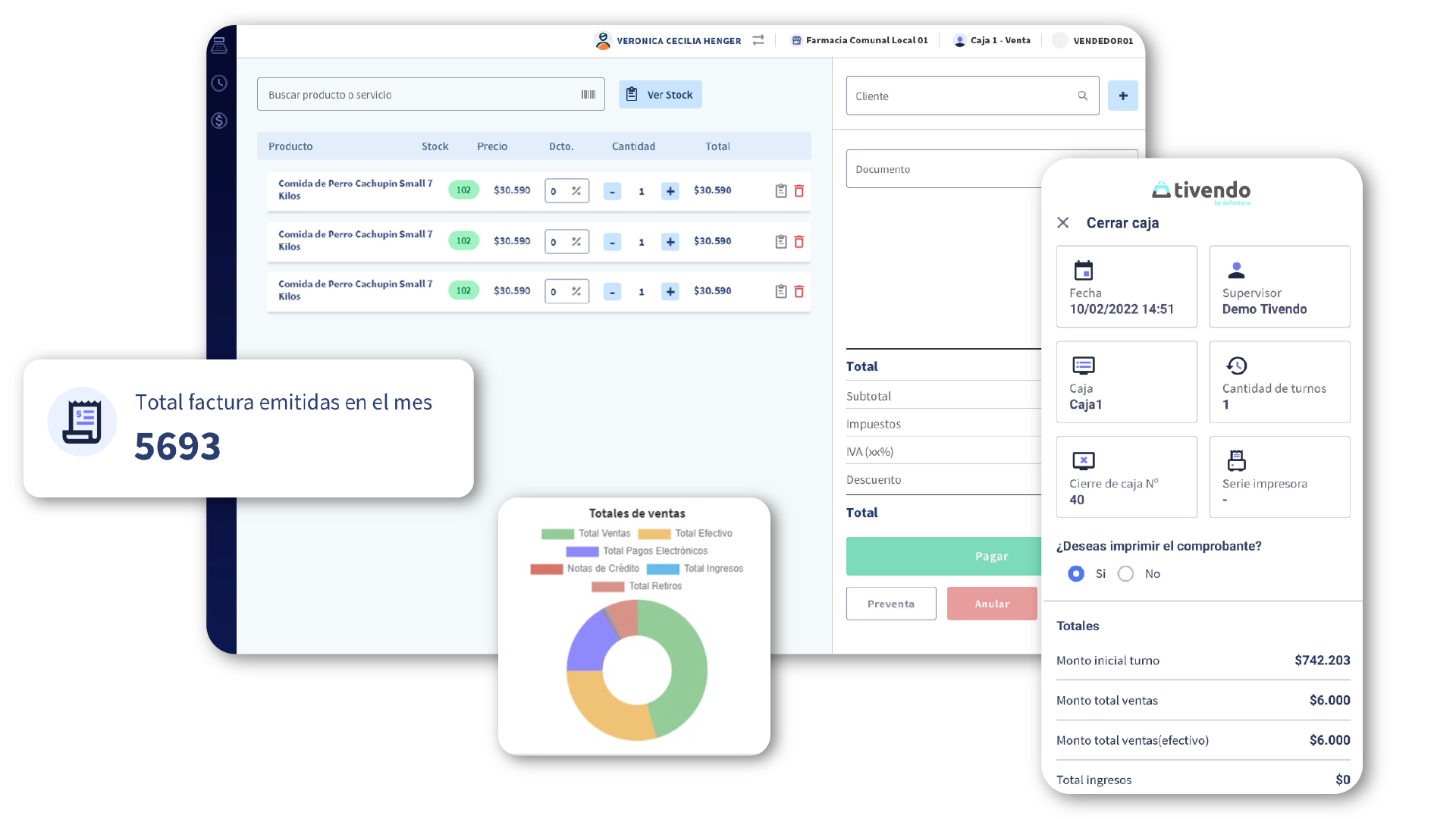Click the invoice icon in factura card
The image size is (1456, 819).
(82, 422)
